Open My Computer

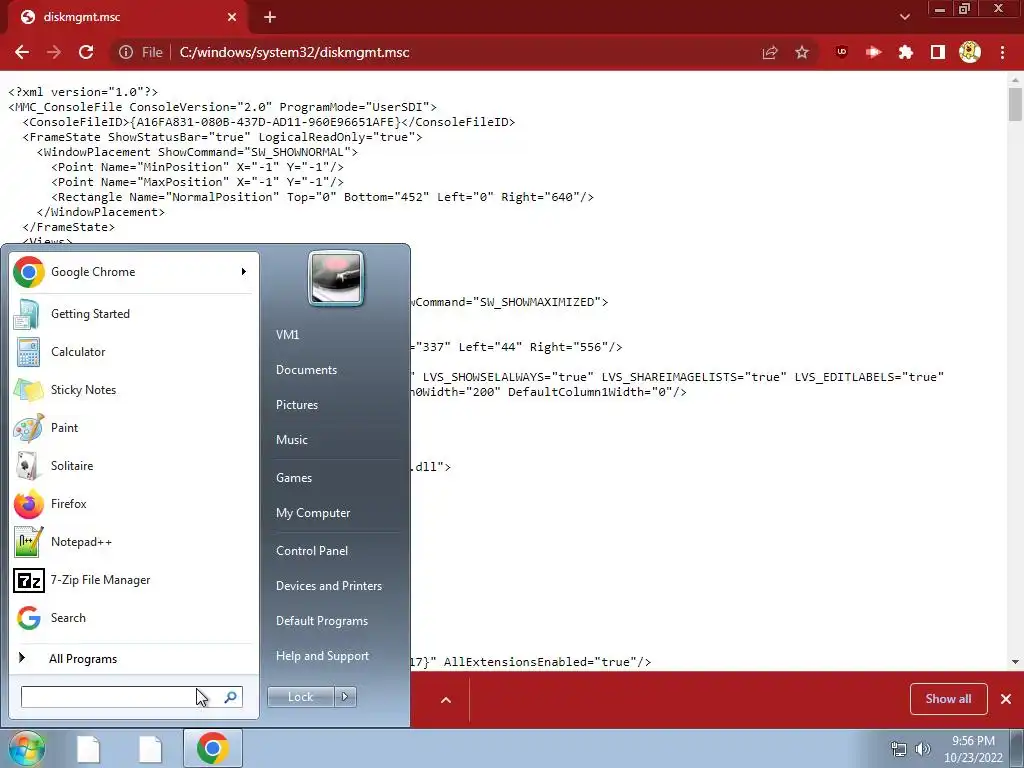313,513
